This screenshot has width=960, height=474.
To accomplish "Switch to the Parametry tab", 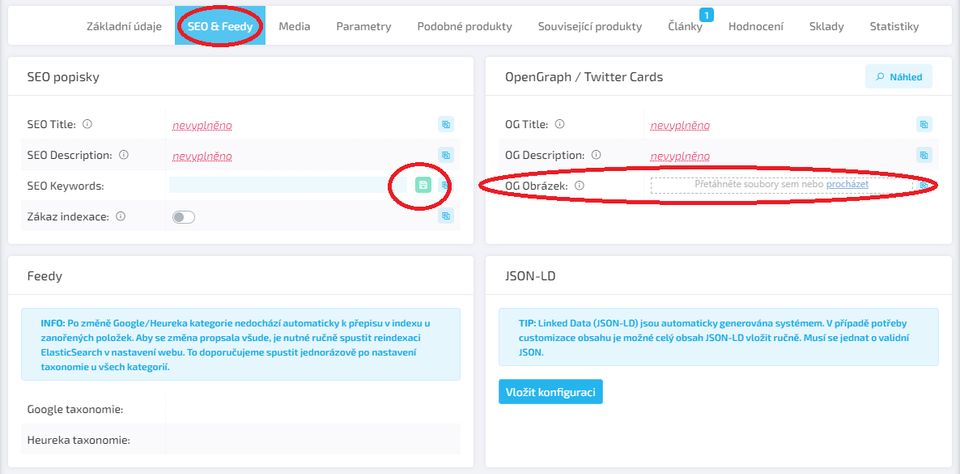I will (x=364, y=26).
